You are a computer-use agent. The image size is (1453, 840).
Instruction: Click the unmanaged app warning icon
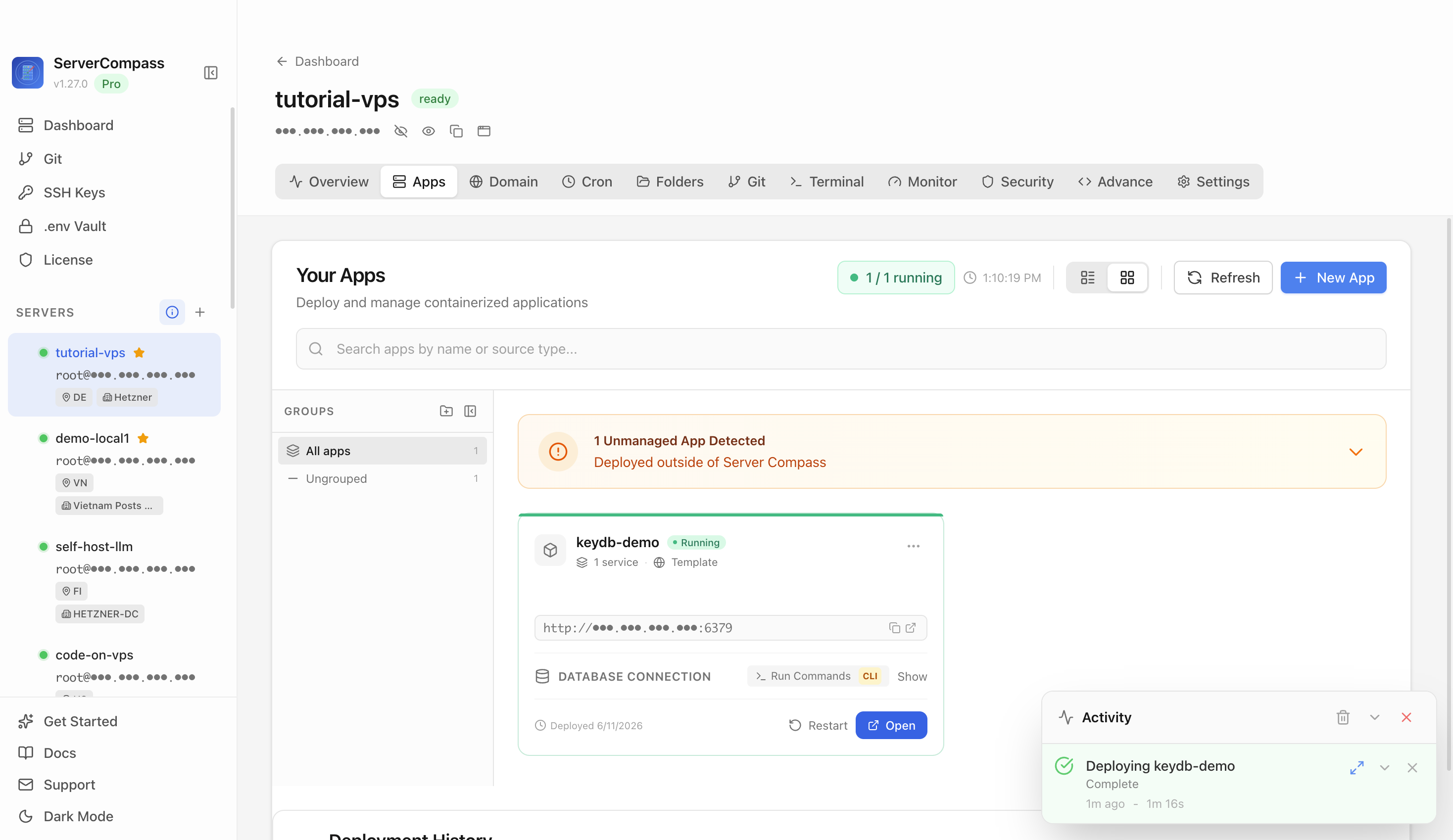(558, 452)
